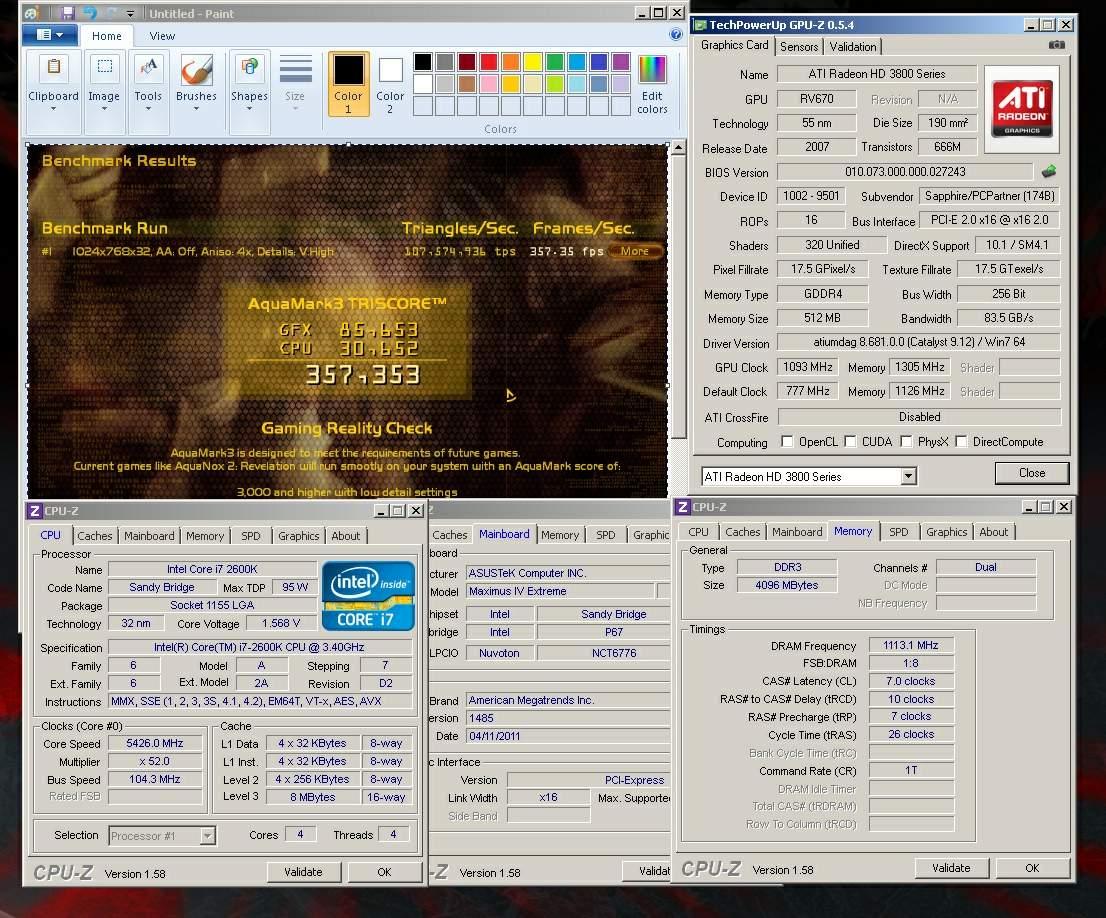Toggle the OpenCL checkbox in GPU-Z

786,442
